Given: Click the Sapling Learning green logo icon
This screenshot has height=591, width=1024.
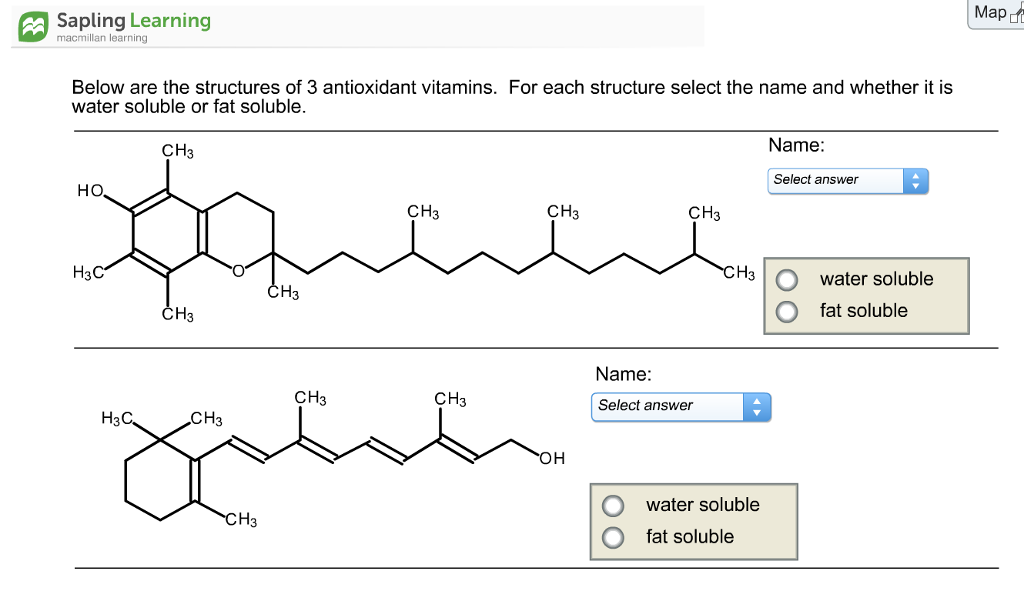Looking at the screenshot, I should tap(33, 27).
